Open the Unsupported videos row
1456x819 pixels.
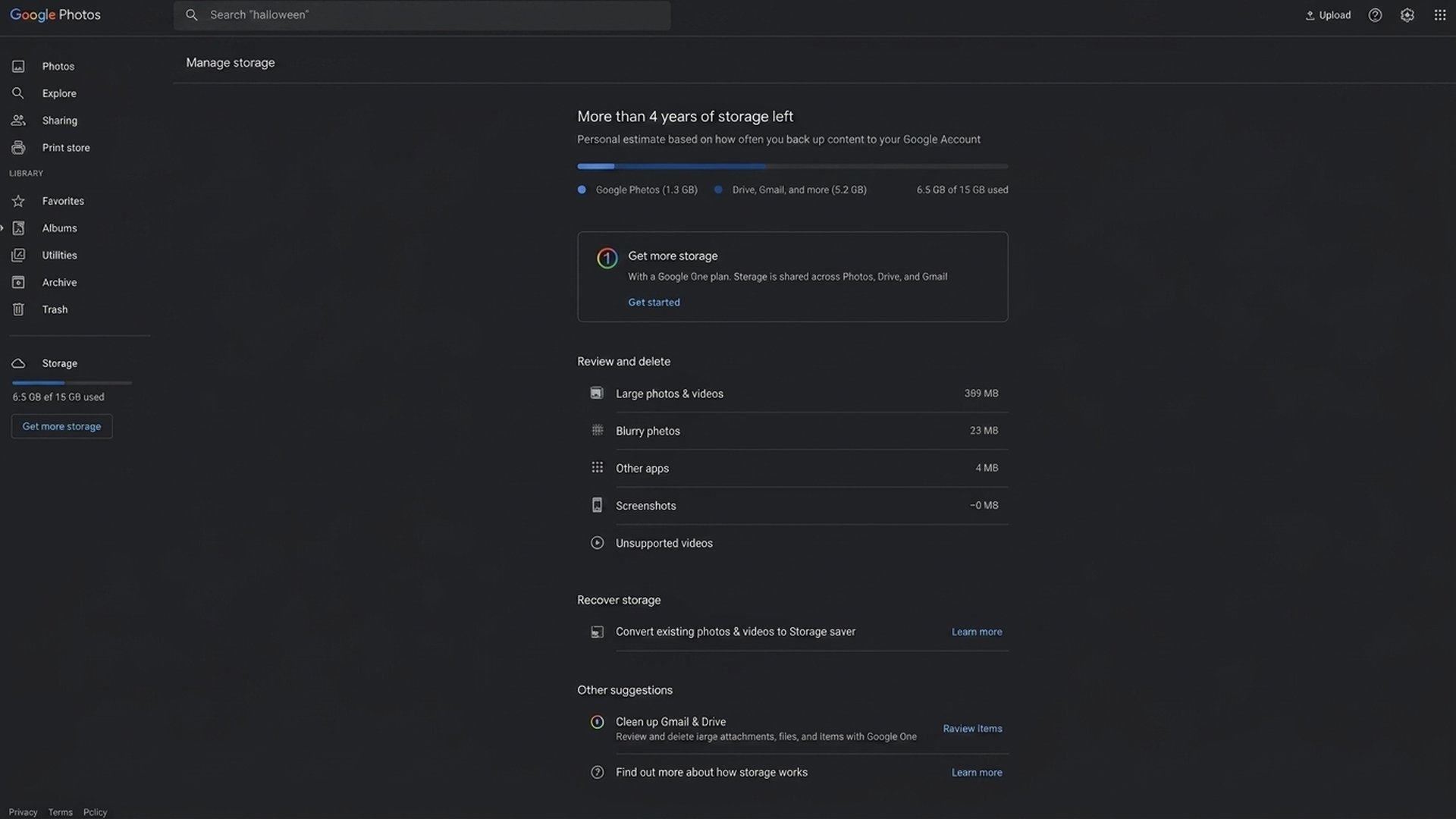click(x=792, y=543)
